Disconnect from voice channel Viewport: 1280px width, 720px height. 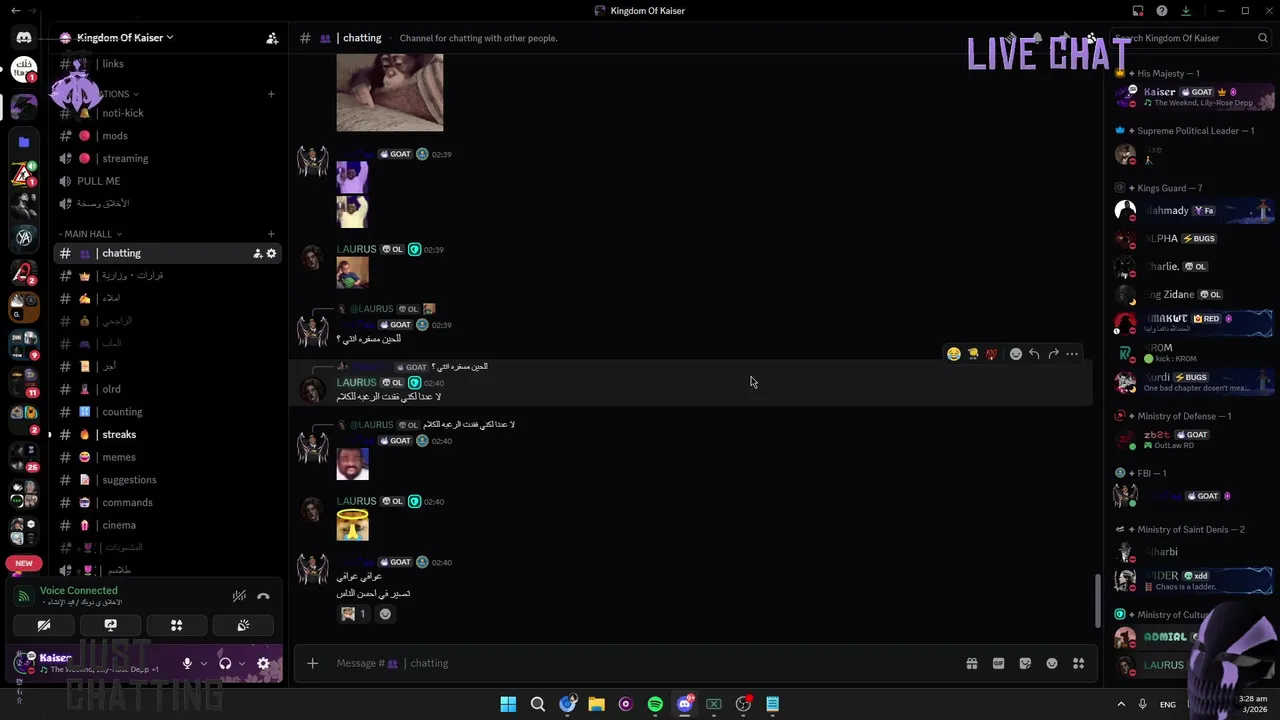coord(263,596)
